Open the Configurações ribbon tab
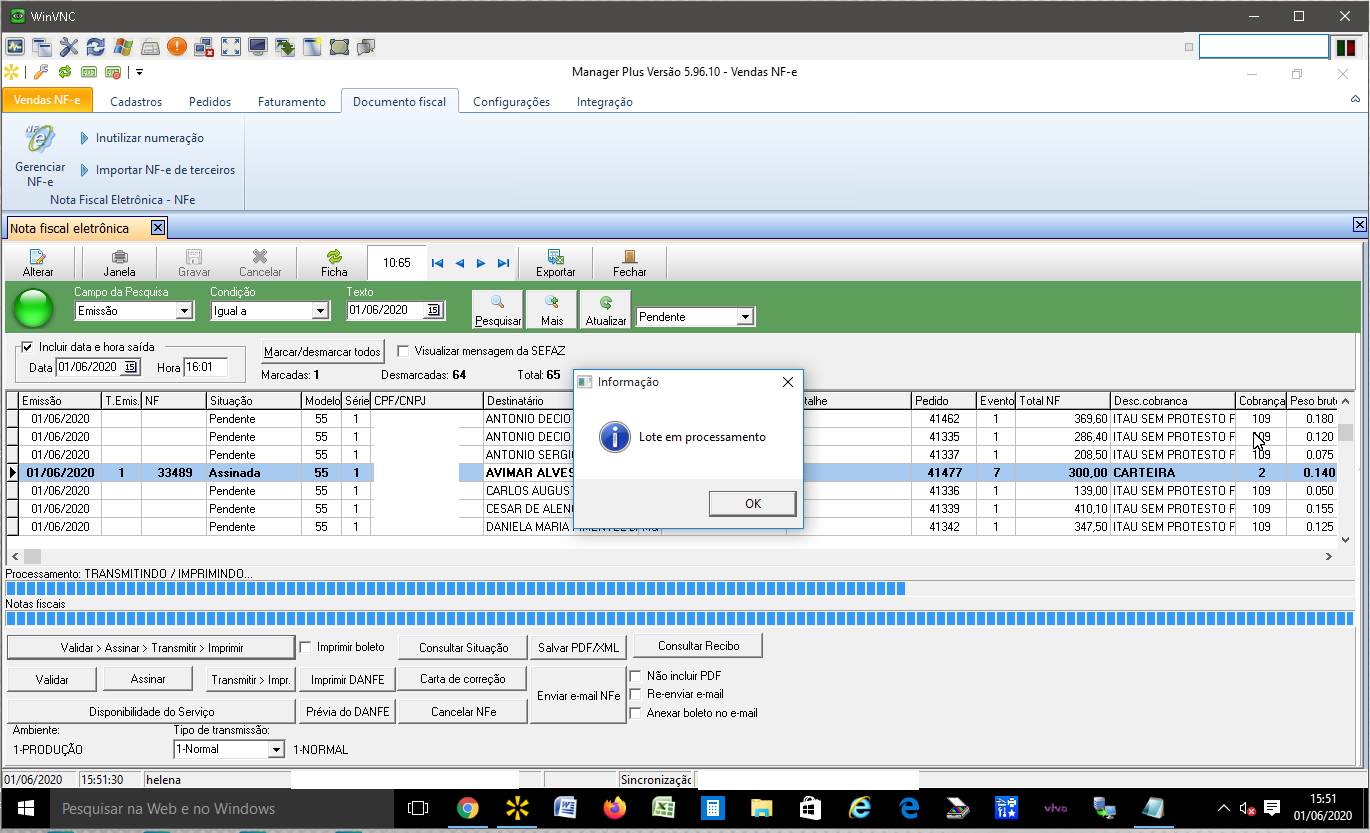This screenshot has width=1370, height=833. pos(511,102)
